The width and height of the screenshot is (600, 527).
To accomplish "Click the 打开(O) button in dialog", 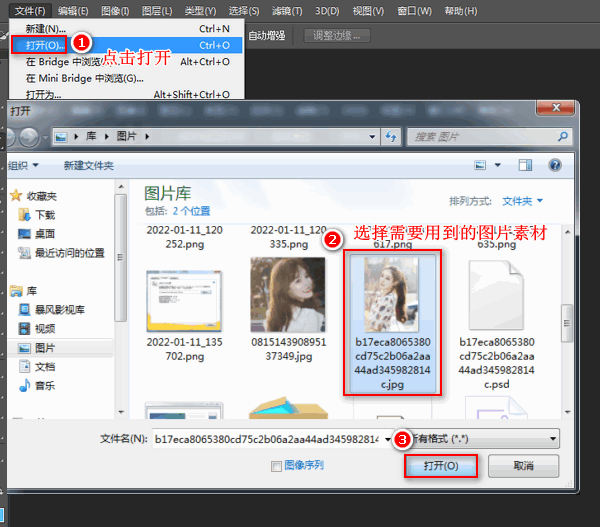I will (x=441, y=466).
